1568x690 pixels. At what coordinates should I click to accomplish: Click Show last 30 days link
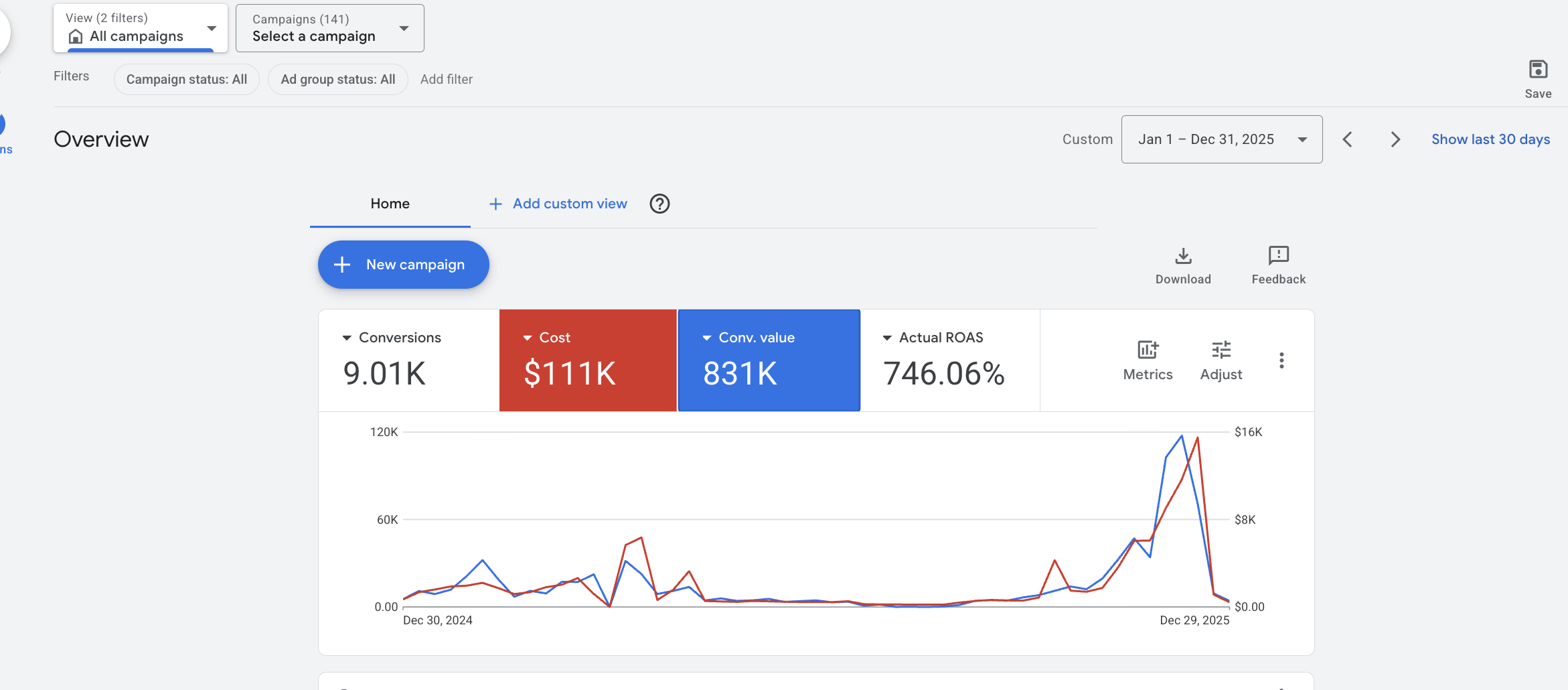pyautogui.click(x=1491, y=139)
